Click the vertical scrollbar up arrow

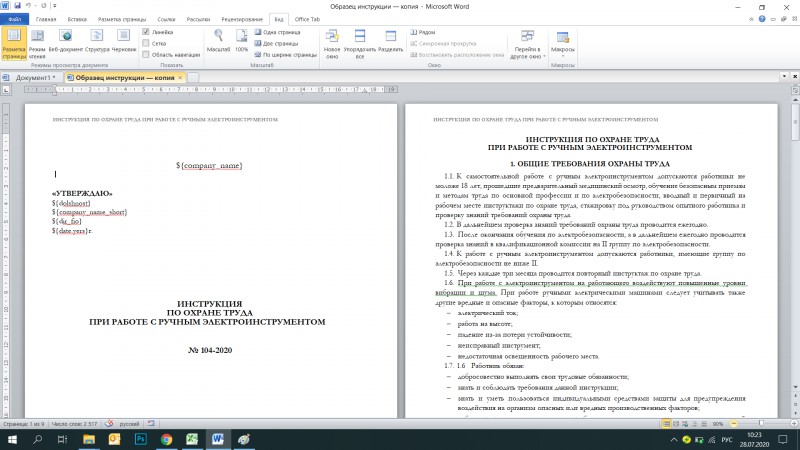[795, 99]
